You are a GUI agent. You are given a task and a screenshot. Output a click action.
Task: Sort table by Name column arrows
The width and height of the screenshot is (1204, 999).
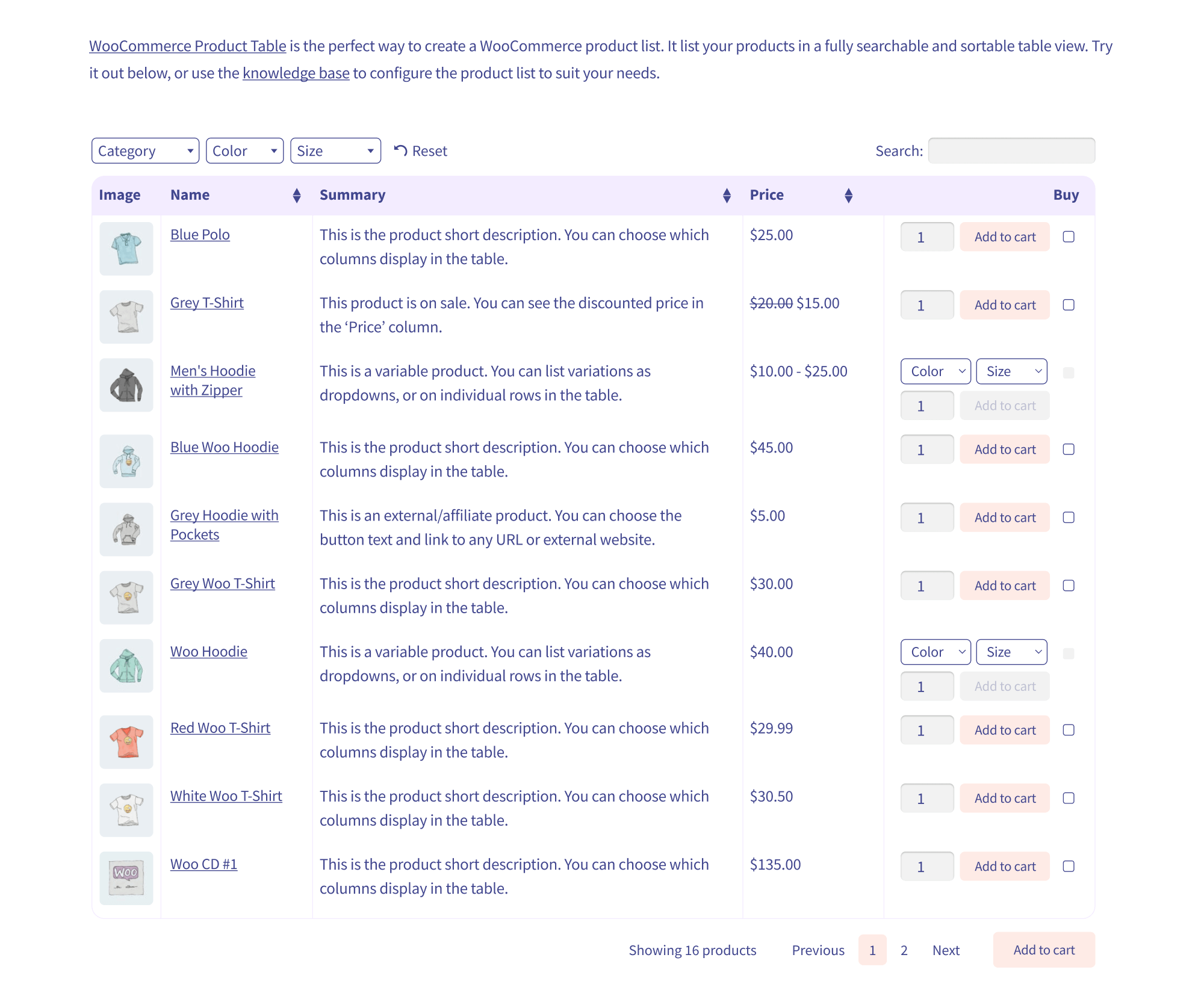point(296,195)
